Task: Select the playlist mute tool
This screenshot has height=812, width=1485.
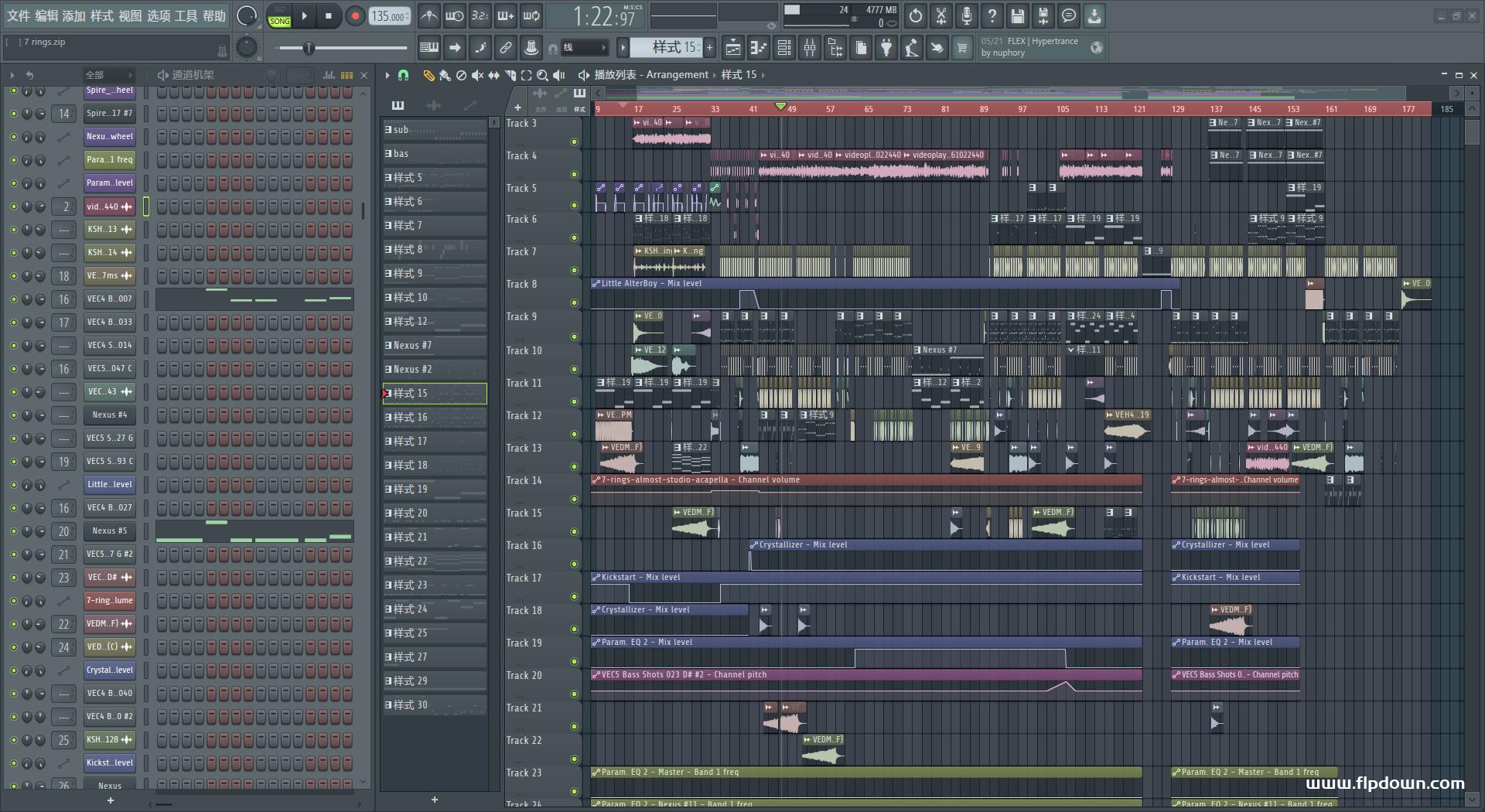Action: pos(477,75)
